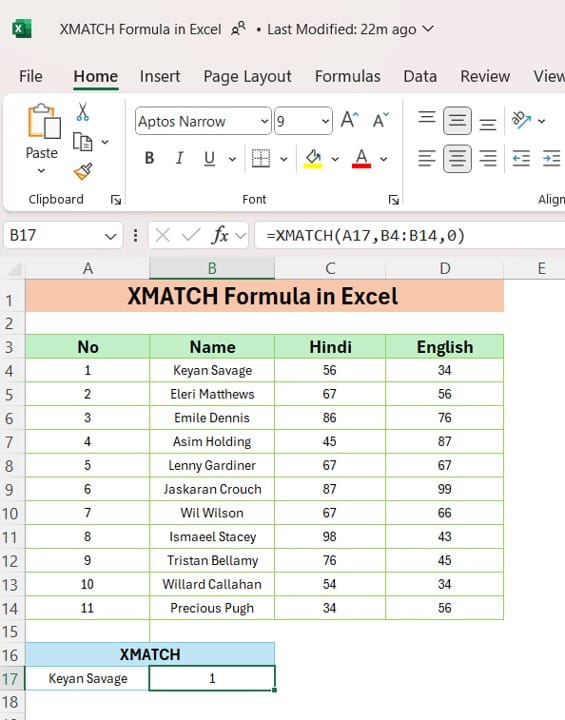Apply yellow fill color bucket
Viewport: 565px width, 720px height.
[x=313, y=159]
